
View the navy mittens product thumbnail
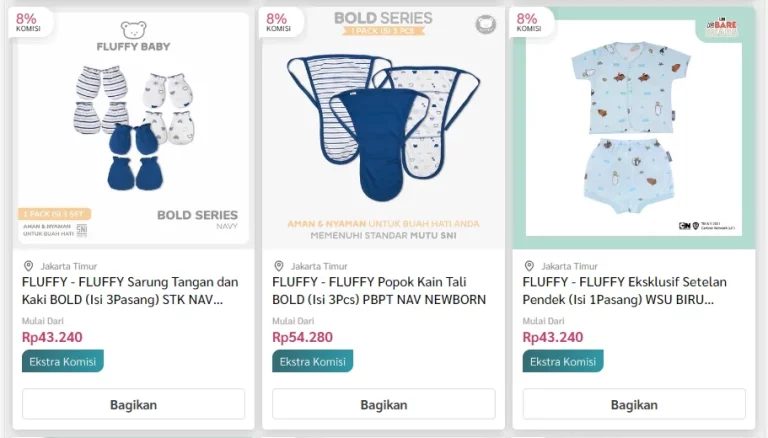pos(133,130)
